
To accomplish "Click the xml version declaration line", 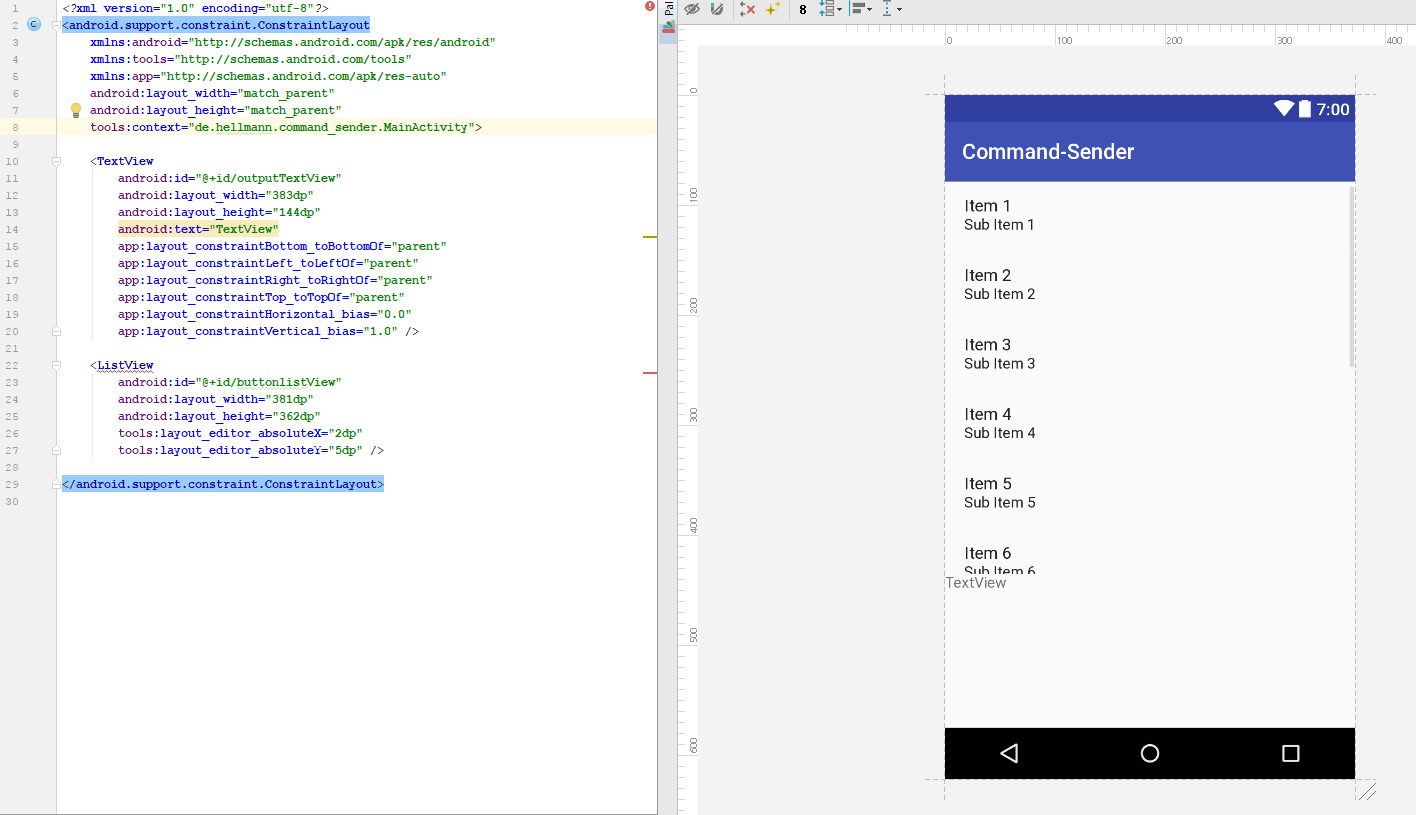I will pyautogui.click(x=195, y=8).
